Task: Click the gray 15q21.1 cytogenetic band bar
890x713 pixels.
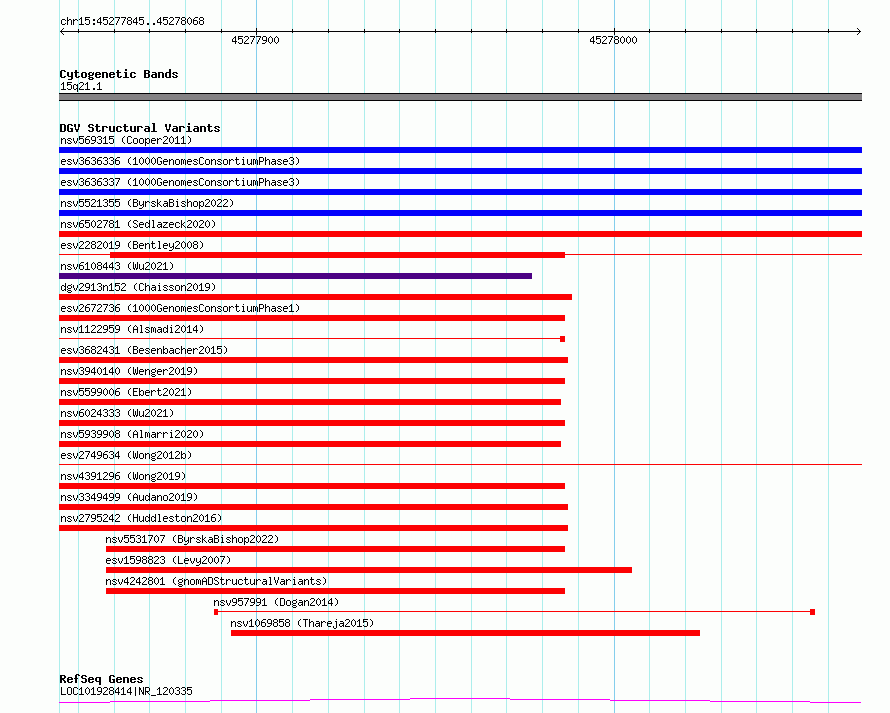Action: tap(460, 97)
